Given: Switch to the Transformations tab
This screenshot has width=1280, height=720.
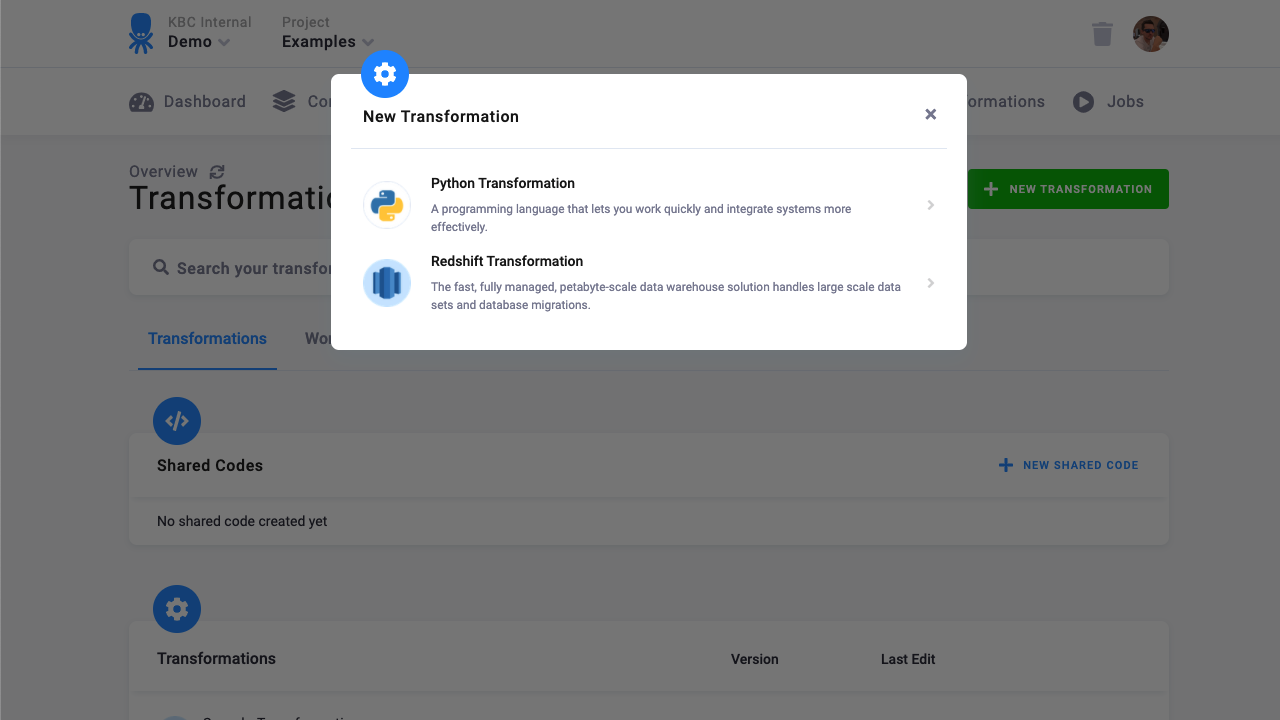Looking at the screenshot, I should pyautogui.click(x=207, y=339).
